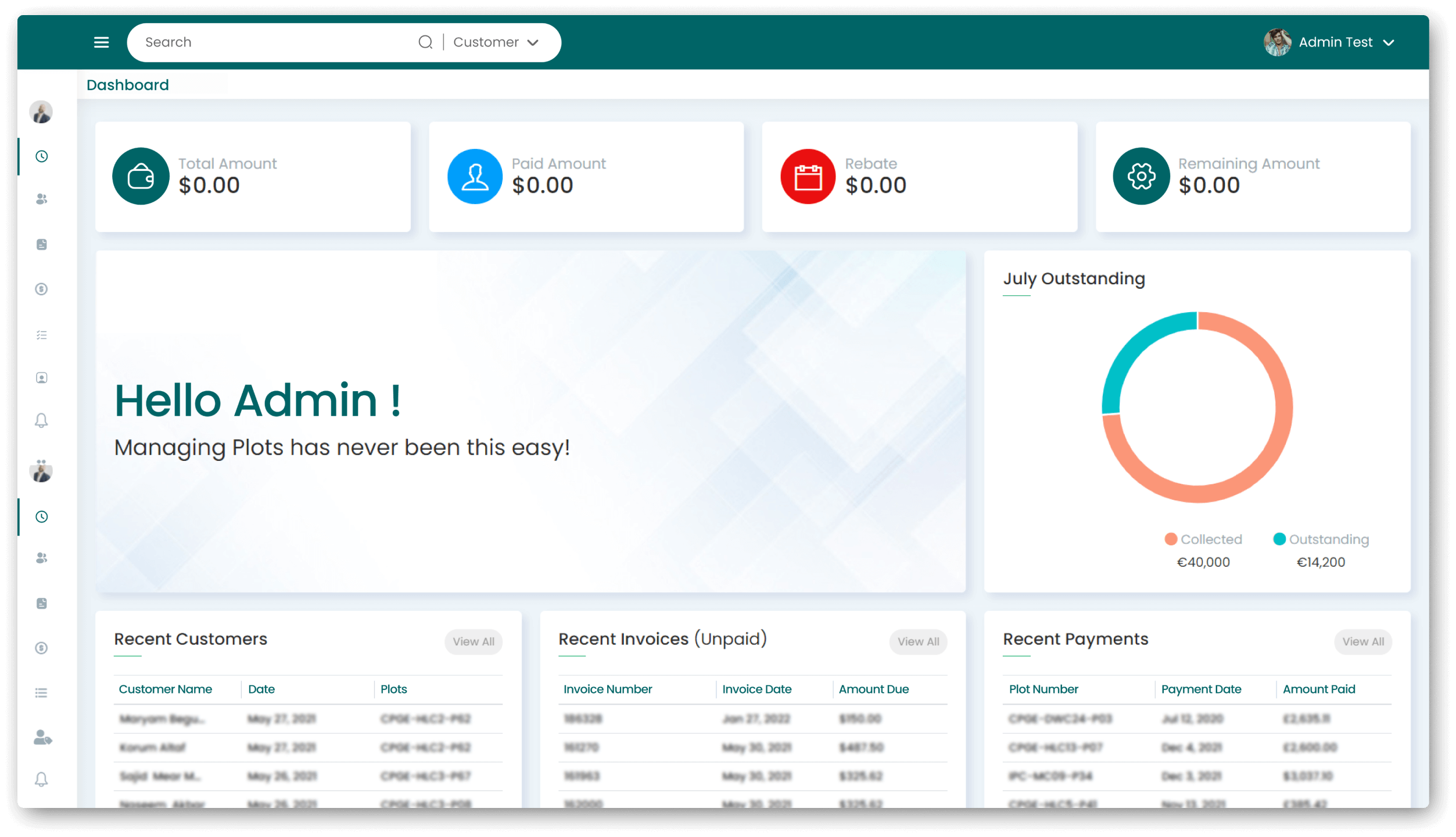View All unpaid recent invoices
Image resolution: width=1456 pixels, height=837 pixels.
[x=918, y=642]
